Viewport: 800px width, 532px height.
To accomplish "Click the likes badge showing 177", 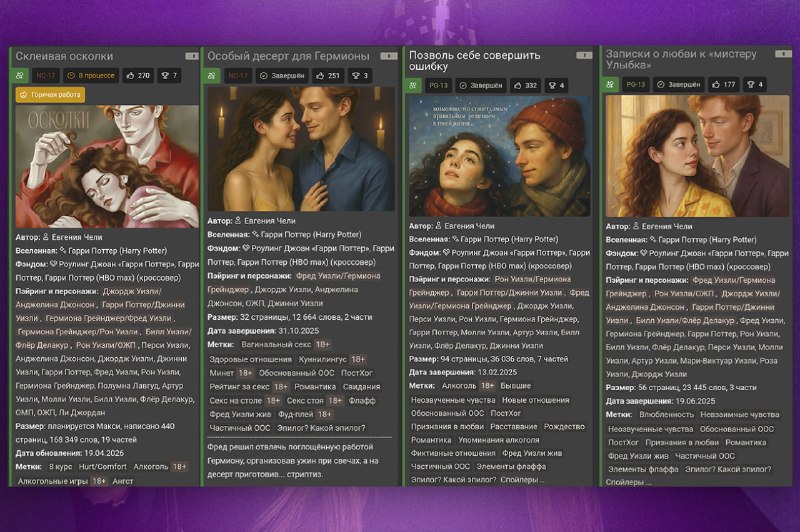I will (x=724, y=84).
